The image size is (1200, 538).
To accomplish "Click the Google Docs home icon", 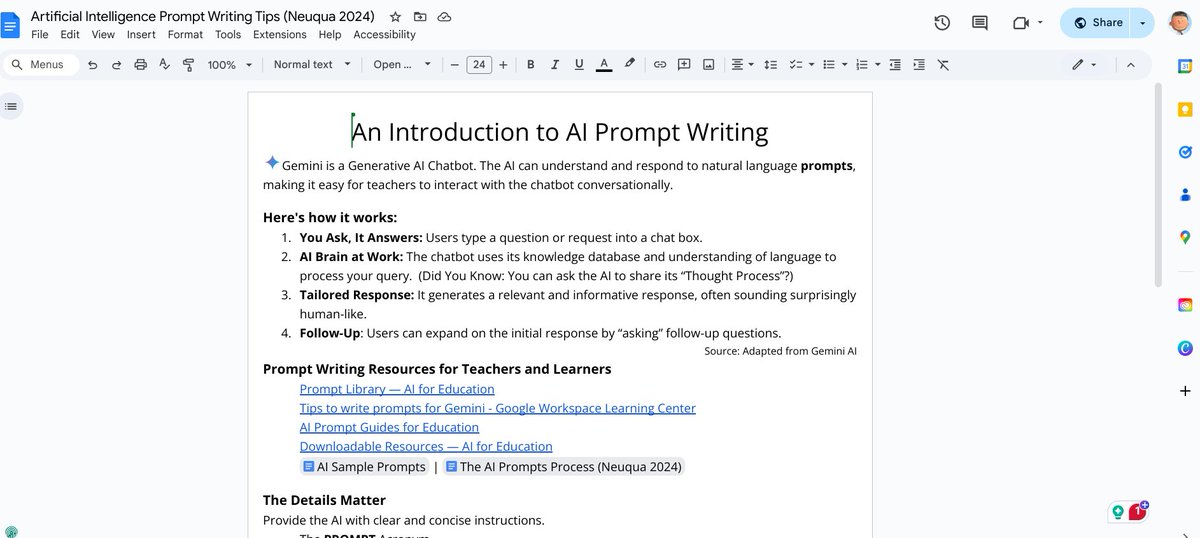I will (11, 23).
